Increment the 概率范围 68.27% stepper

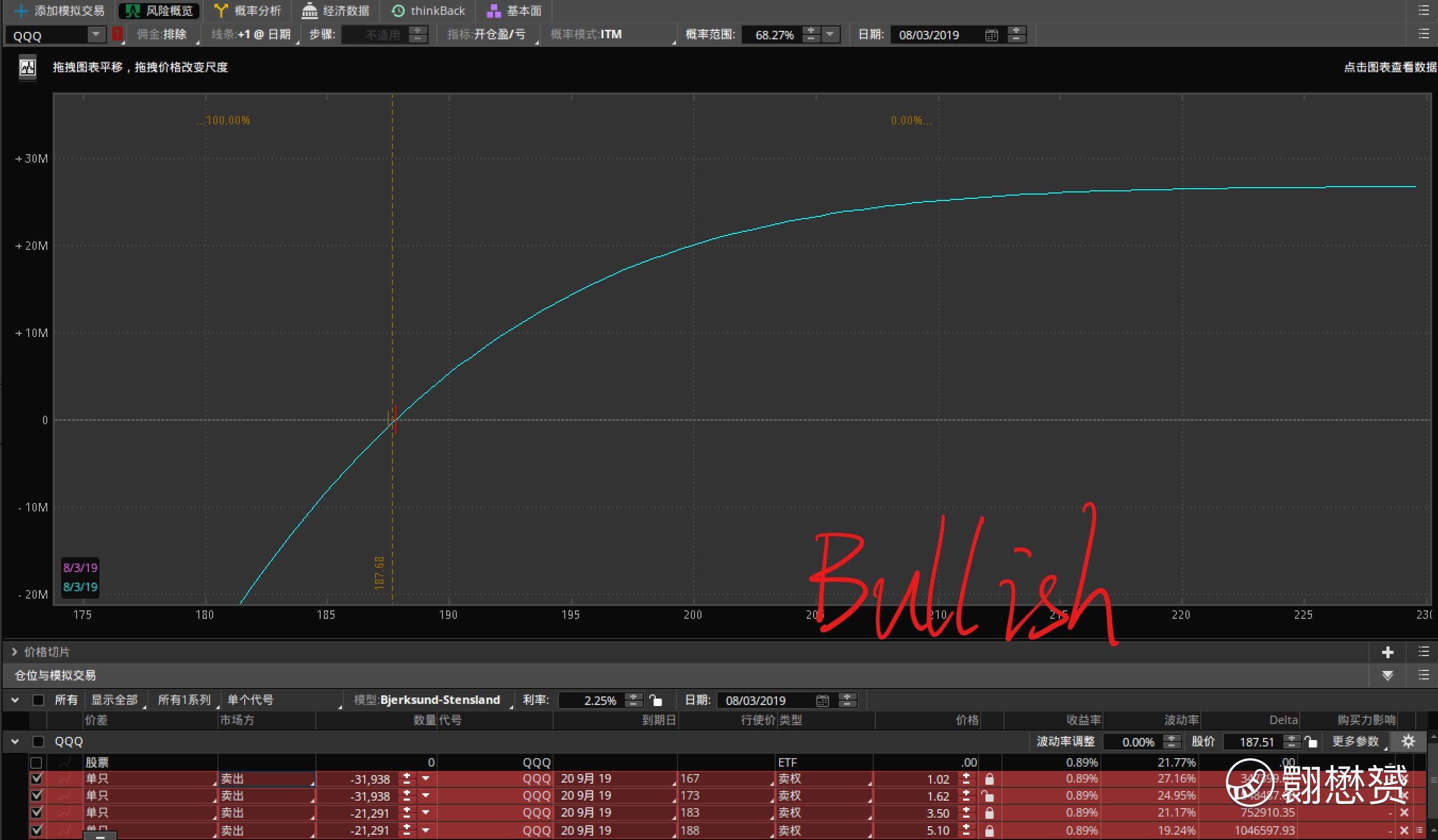pyautogui.click(x=810, y=31)
